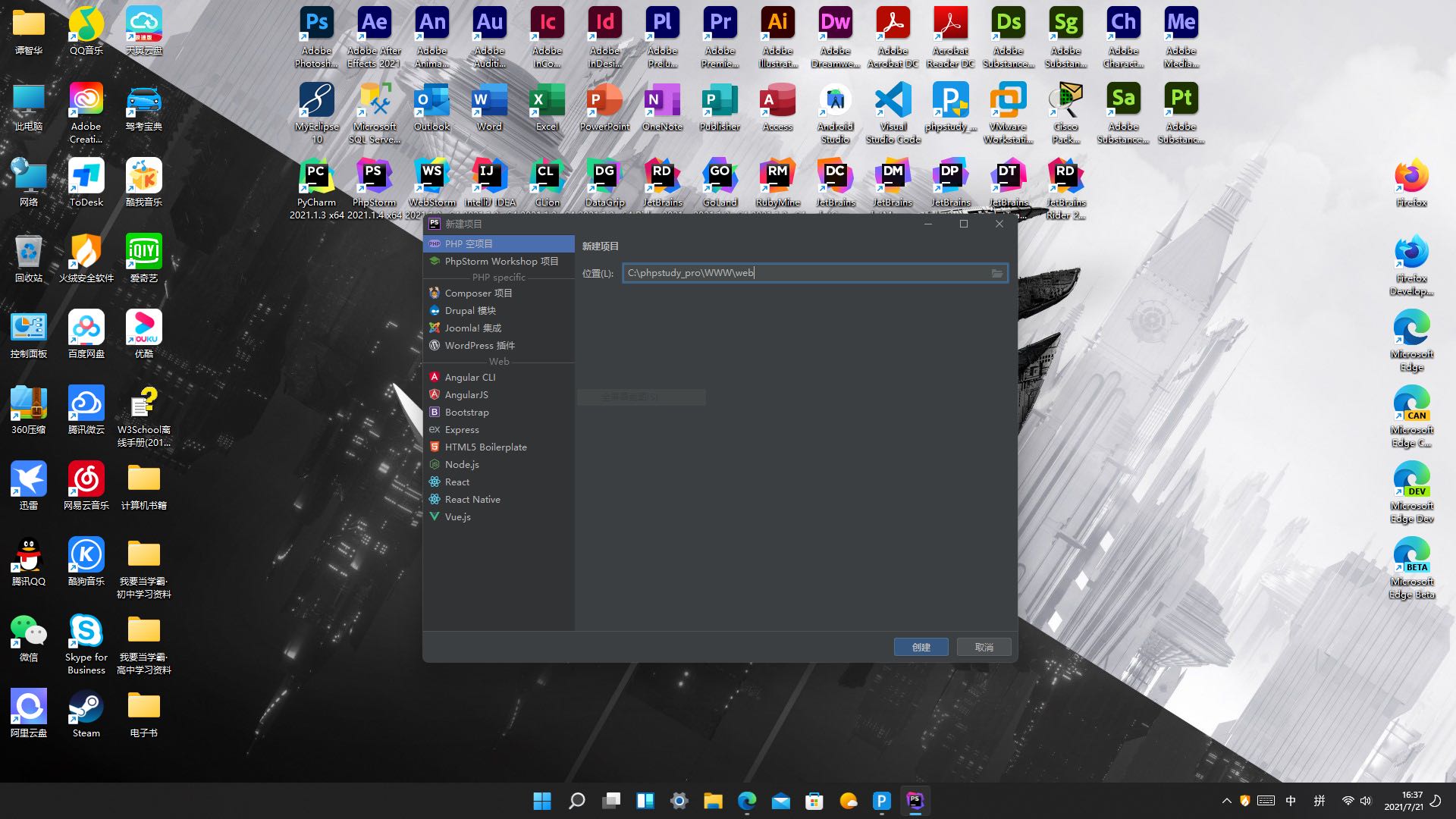Open the Windows Start menu on the taskbar

542,801
